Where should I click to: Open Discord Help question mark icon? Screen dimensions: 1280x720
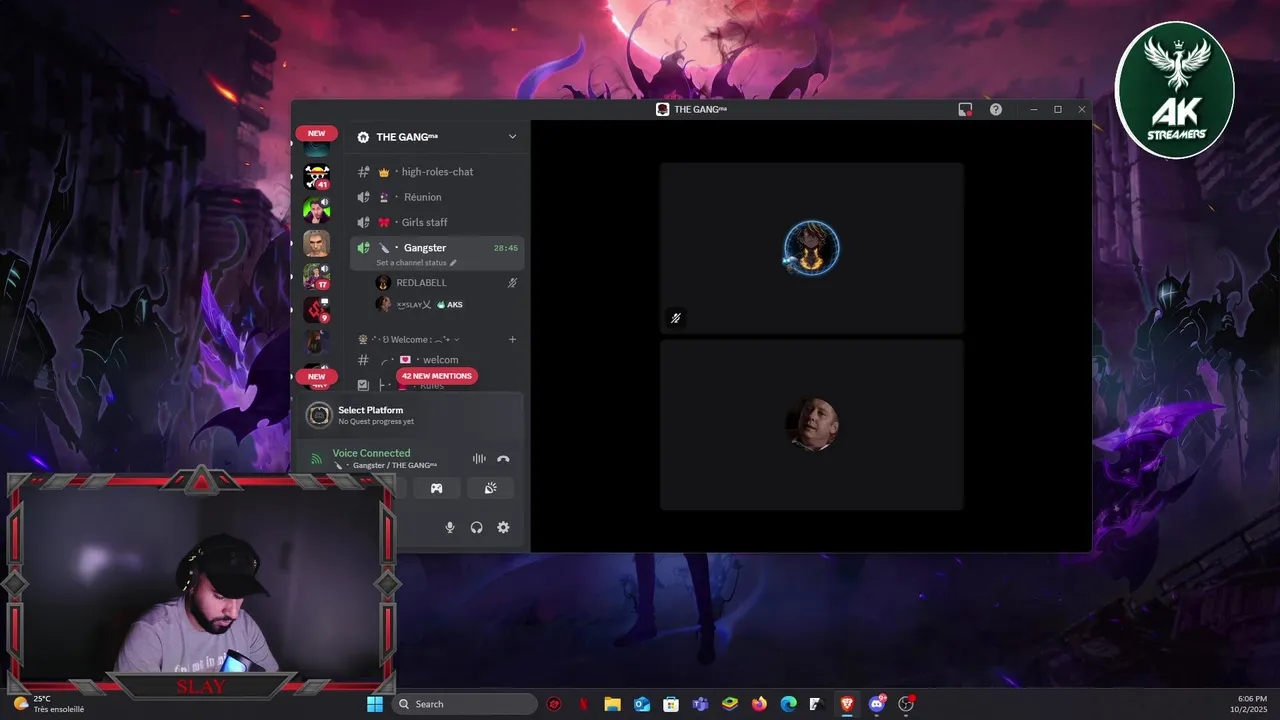coord(996,109)
